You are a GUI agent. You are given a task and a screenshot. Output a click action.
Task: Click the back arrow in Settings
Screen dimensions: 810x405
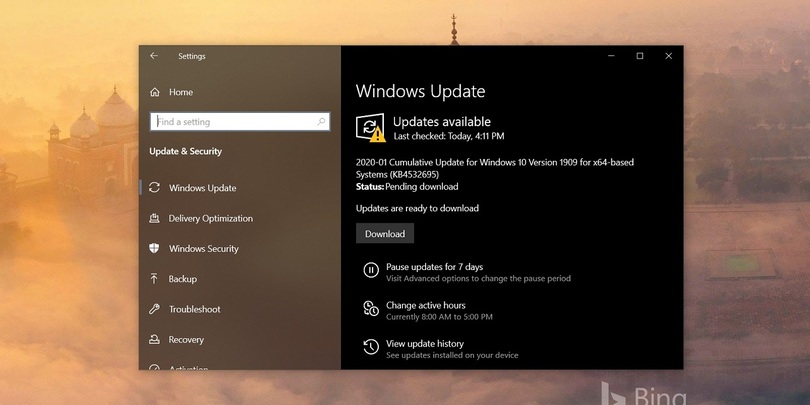click(154, 56)
